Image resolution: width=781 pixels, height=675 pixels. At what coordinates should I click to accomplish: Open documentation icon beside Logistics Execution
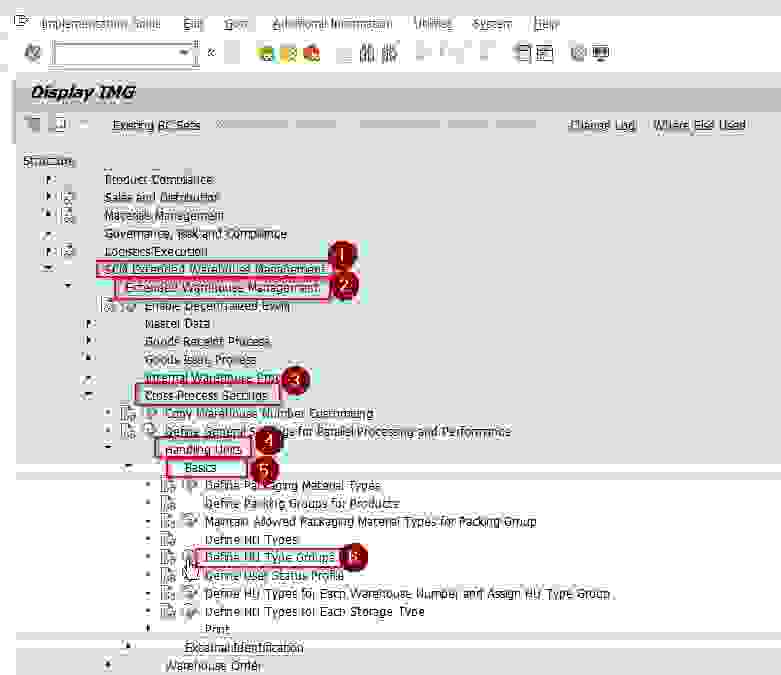(x=68, y=251)
